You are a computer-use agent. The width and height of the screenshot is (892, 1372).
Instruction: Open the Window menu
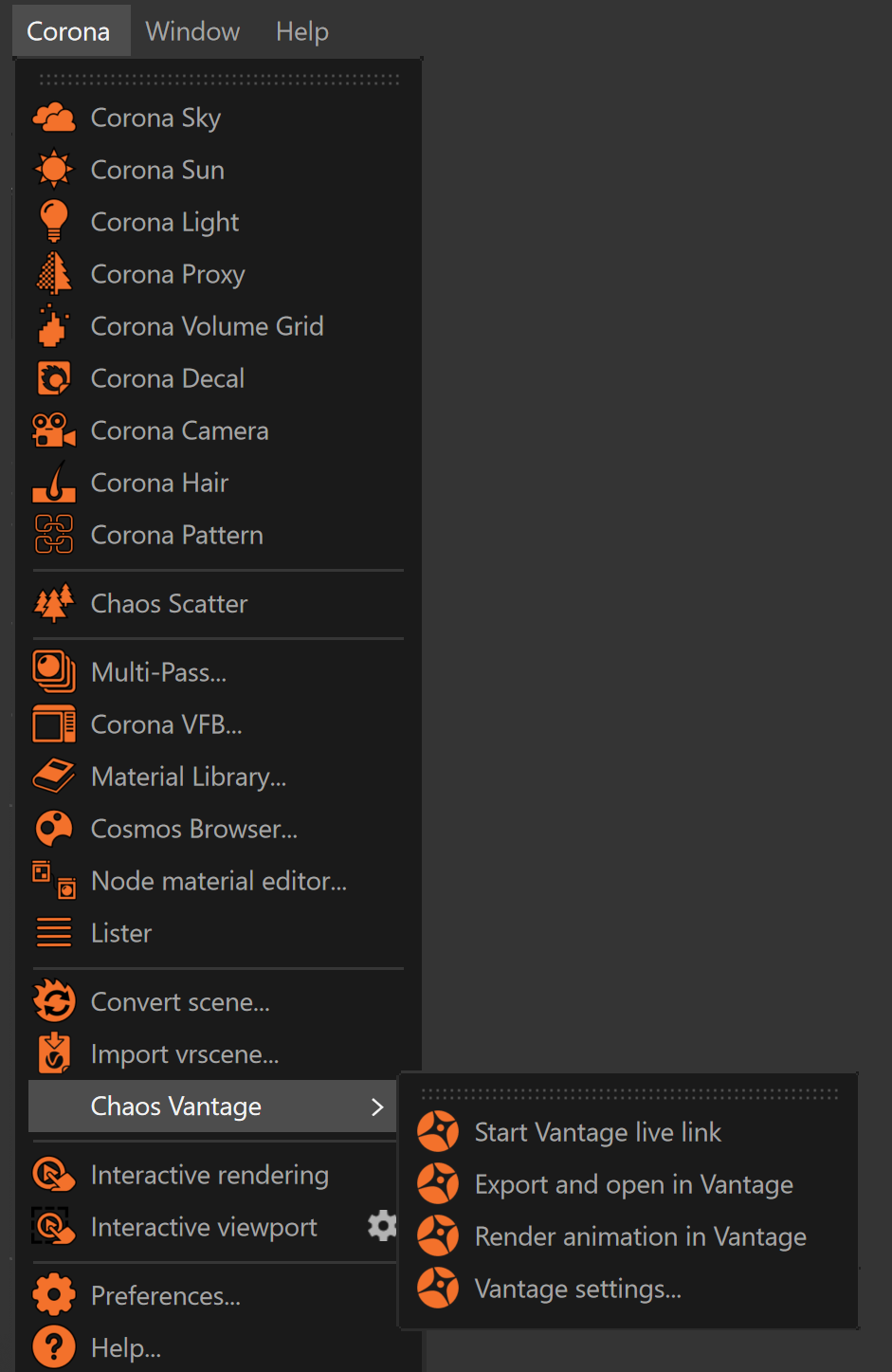coord(192,31)
